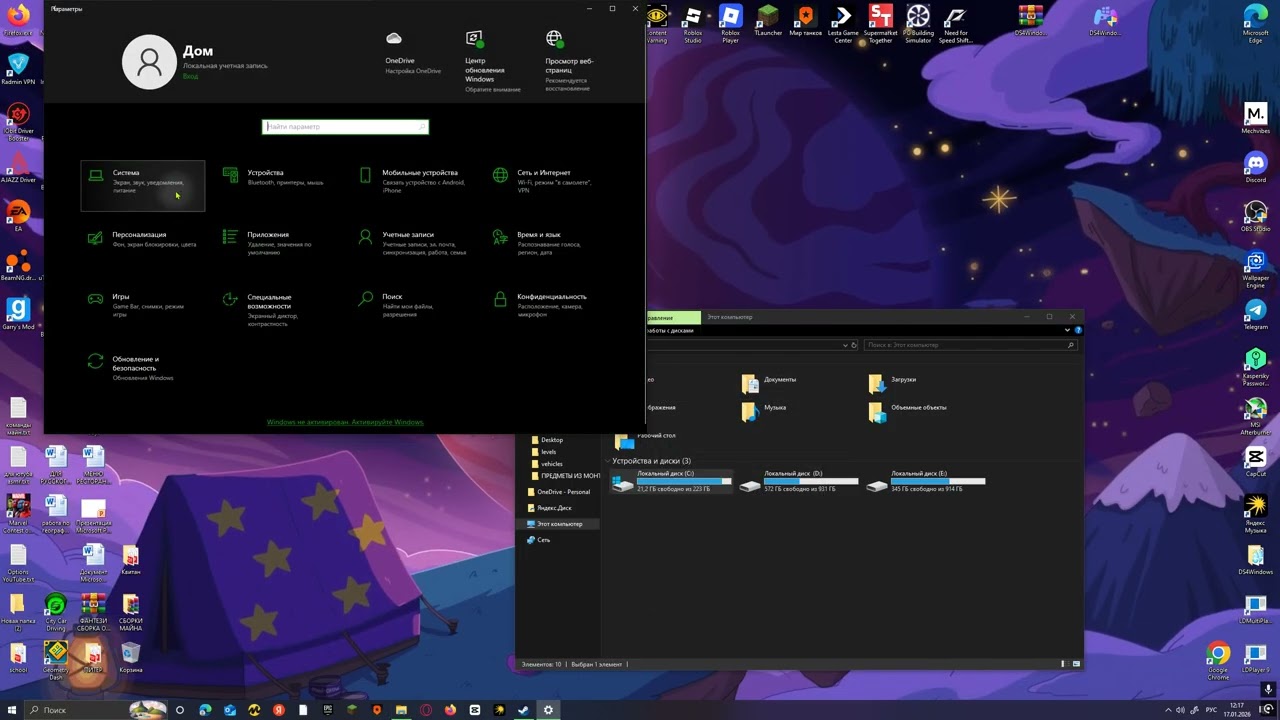1280x720 pixels.
Task: Open Корзина recycle bin on desktop
Action: [x=131, y=658]
